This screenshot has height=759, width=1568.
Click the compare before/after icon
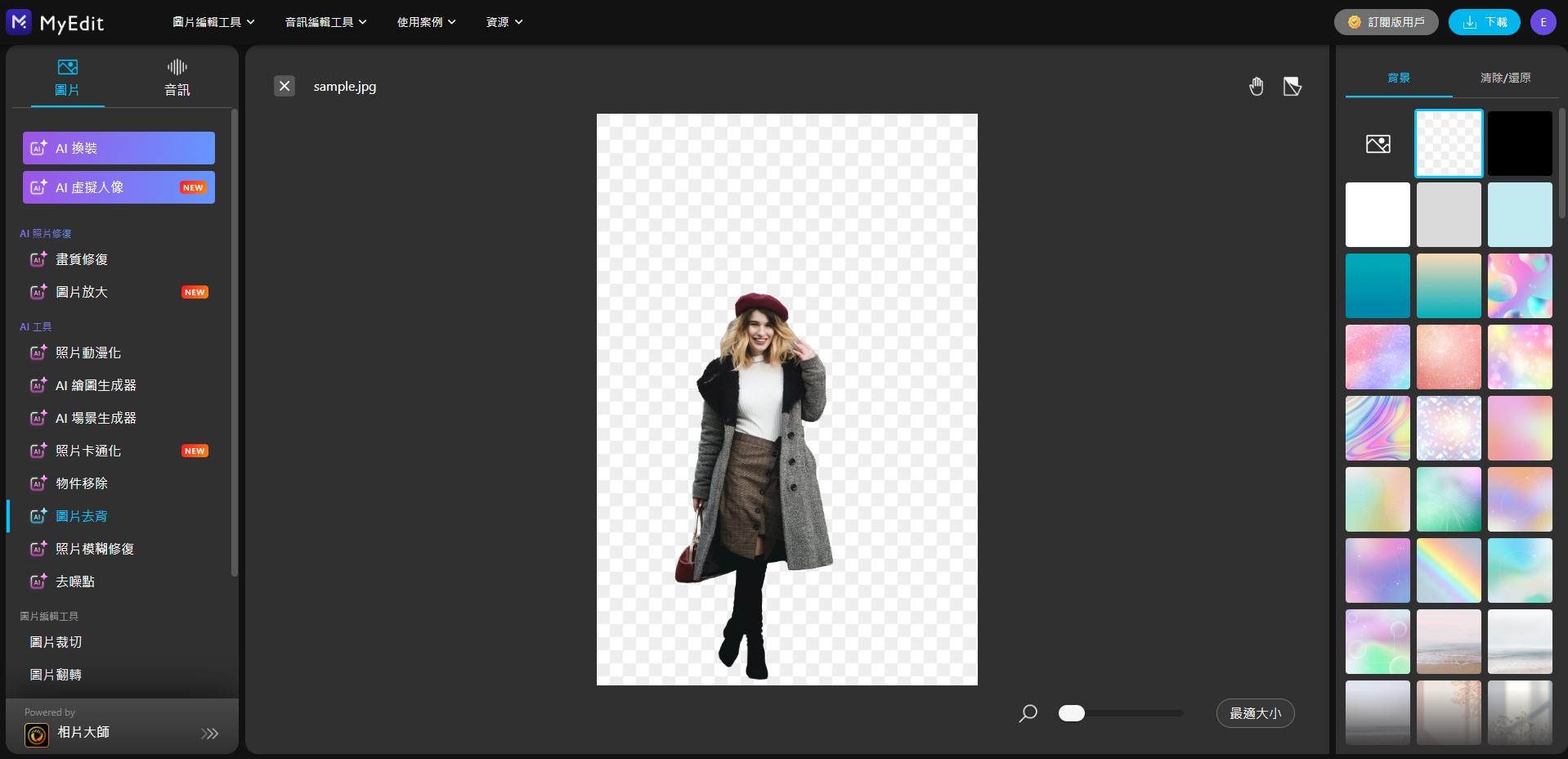tap(1292, 86)
